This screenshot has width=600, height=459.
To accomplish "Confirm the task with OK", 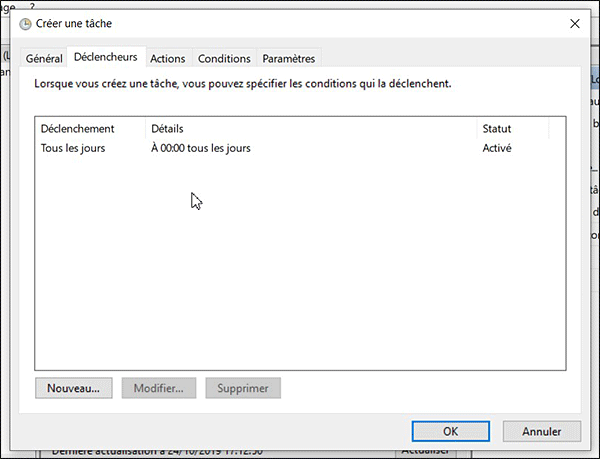I will coord(450,431).
